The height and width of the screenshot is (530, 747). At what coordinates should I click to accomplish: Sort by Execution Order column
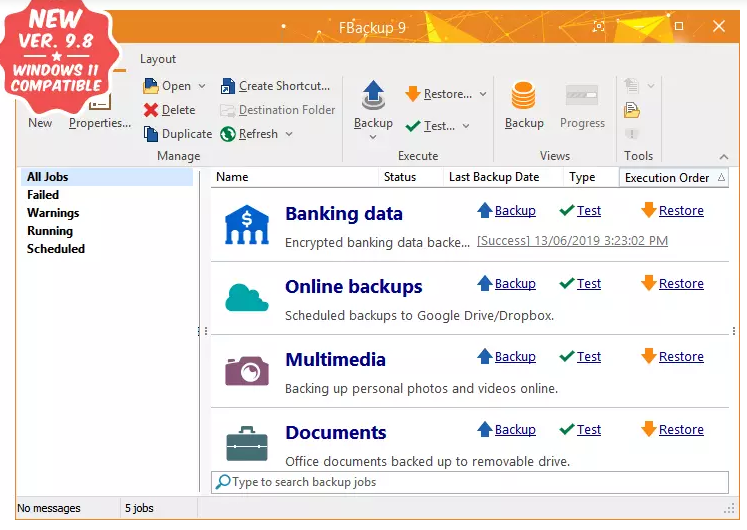674,177
